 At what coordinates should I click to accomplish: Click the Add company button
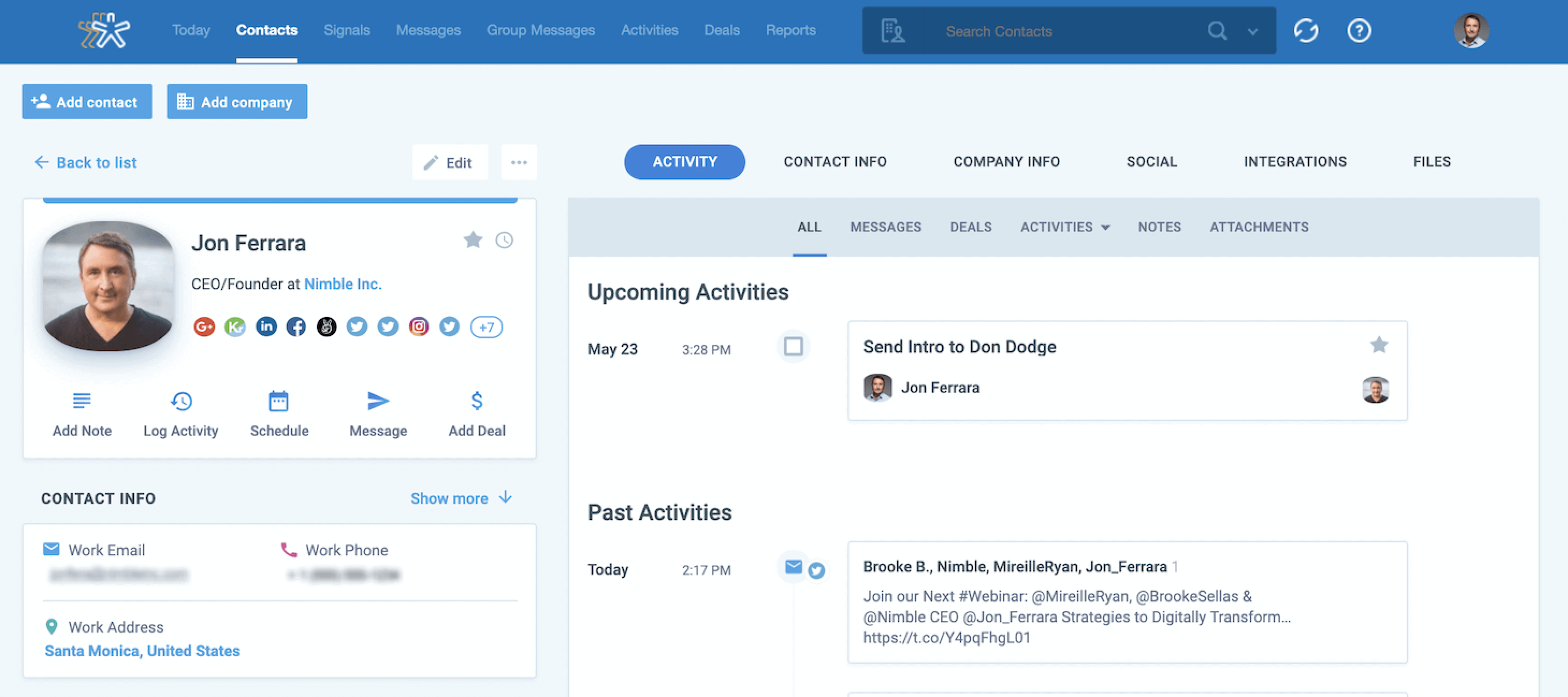(x=237, y=101)
